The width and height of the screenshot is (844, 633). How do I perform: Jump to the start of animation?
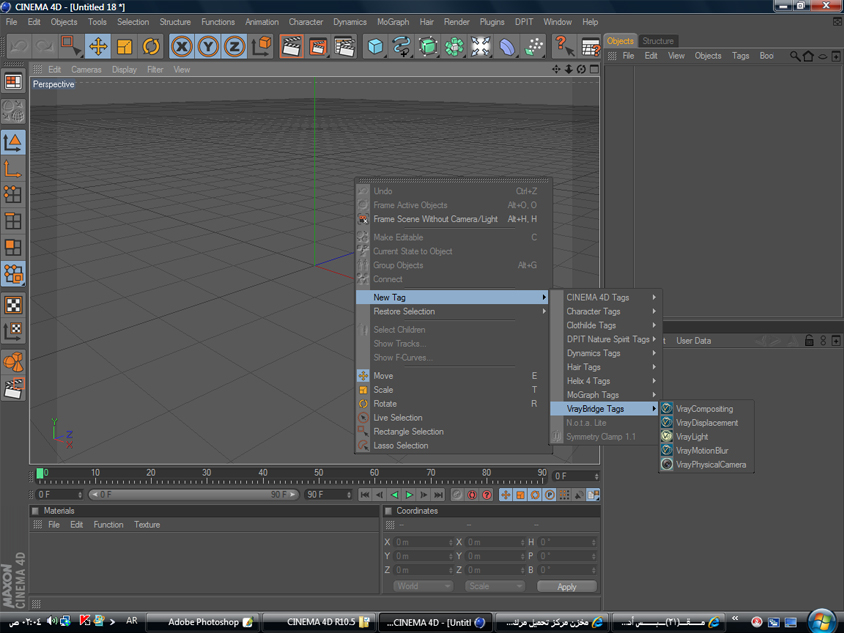click(x=364, y=495)
